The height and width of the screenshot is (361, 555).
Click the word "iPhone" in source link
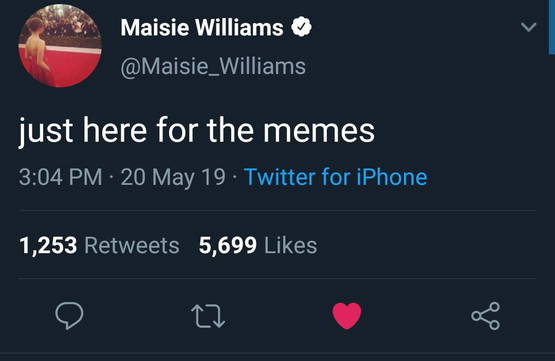392,177
